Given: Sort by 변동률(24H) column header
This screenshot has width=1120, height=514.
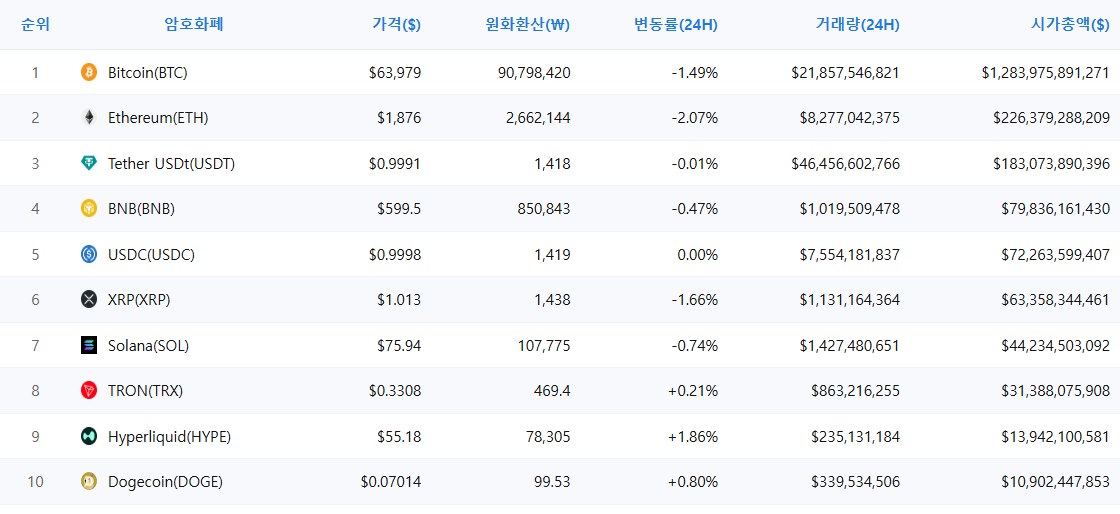Looking at the screenshot, I should [x=676, y=25].
